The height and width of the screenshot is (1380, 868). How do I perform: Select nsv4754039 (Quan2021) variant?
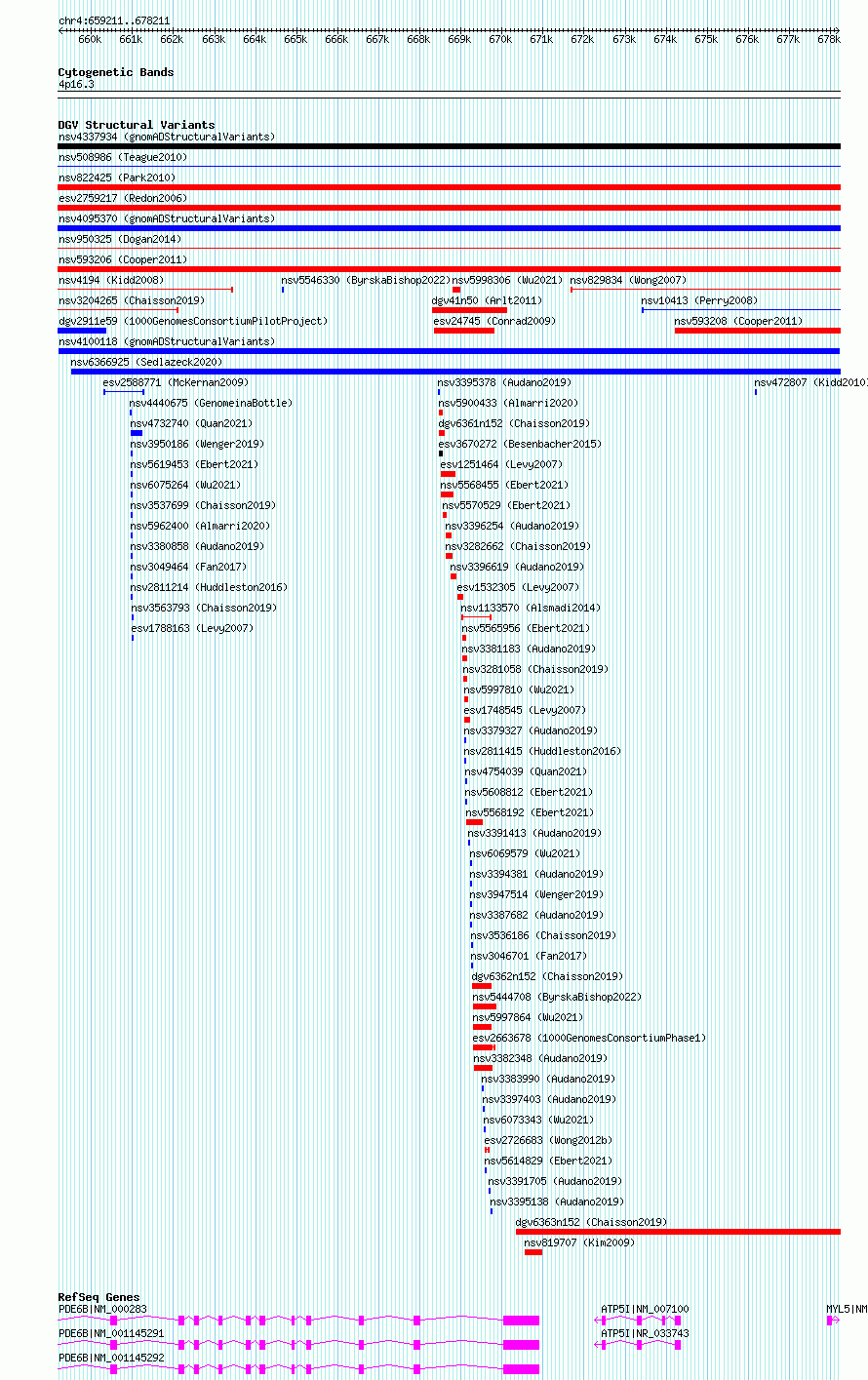coord(526,771)
